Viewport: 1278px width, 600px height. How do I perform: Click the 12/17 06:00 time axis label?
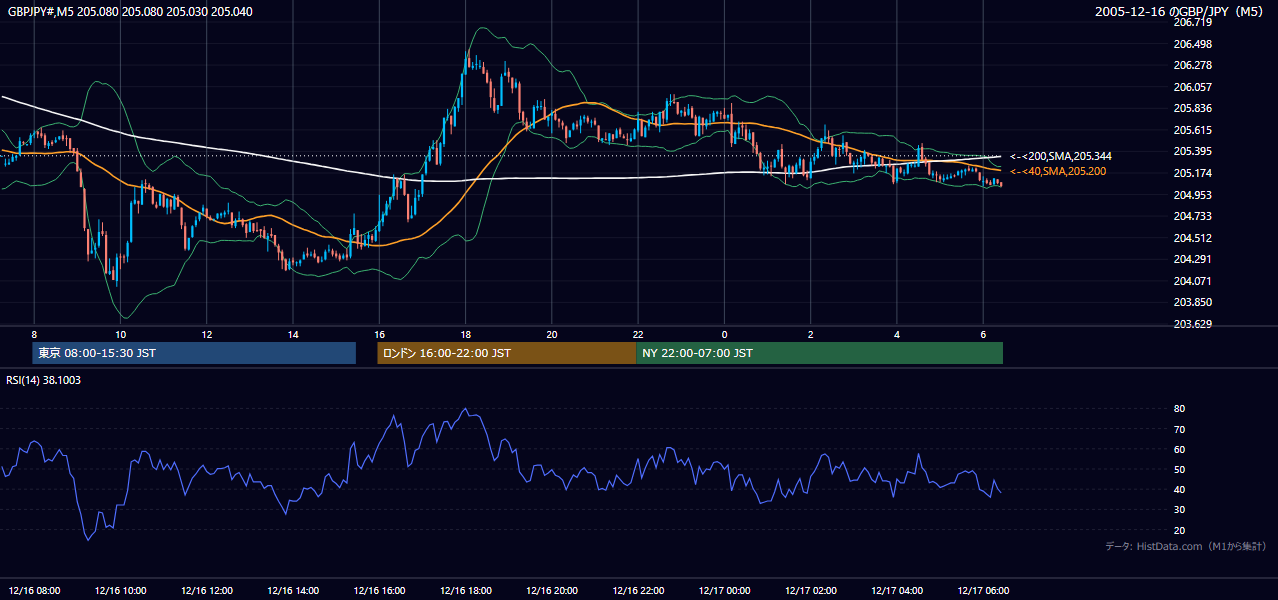983,591
